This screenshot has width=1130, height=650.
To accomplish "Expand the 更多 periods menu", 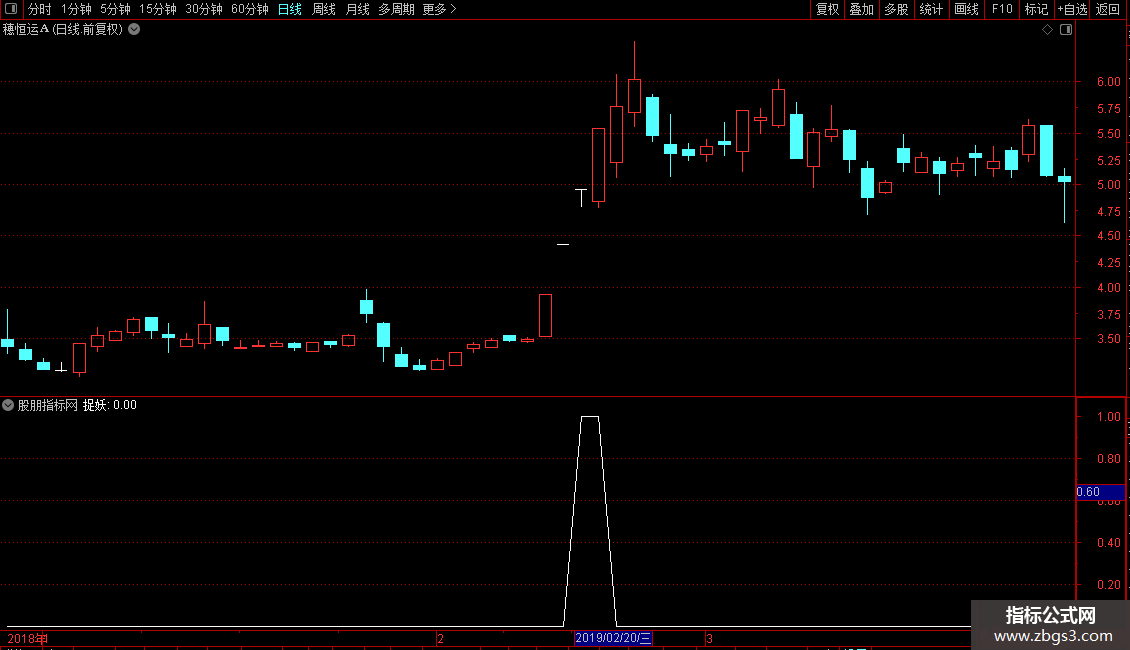I will tap(439, 9).
